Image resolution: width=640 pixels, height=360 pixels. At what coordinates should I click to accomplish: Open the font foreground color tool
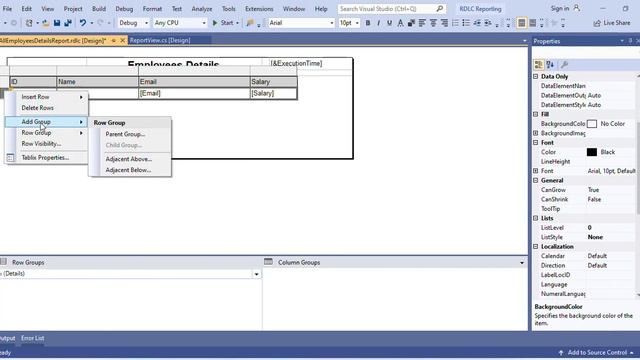pyautogui.click(x=400, y=23)
